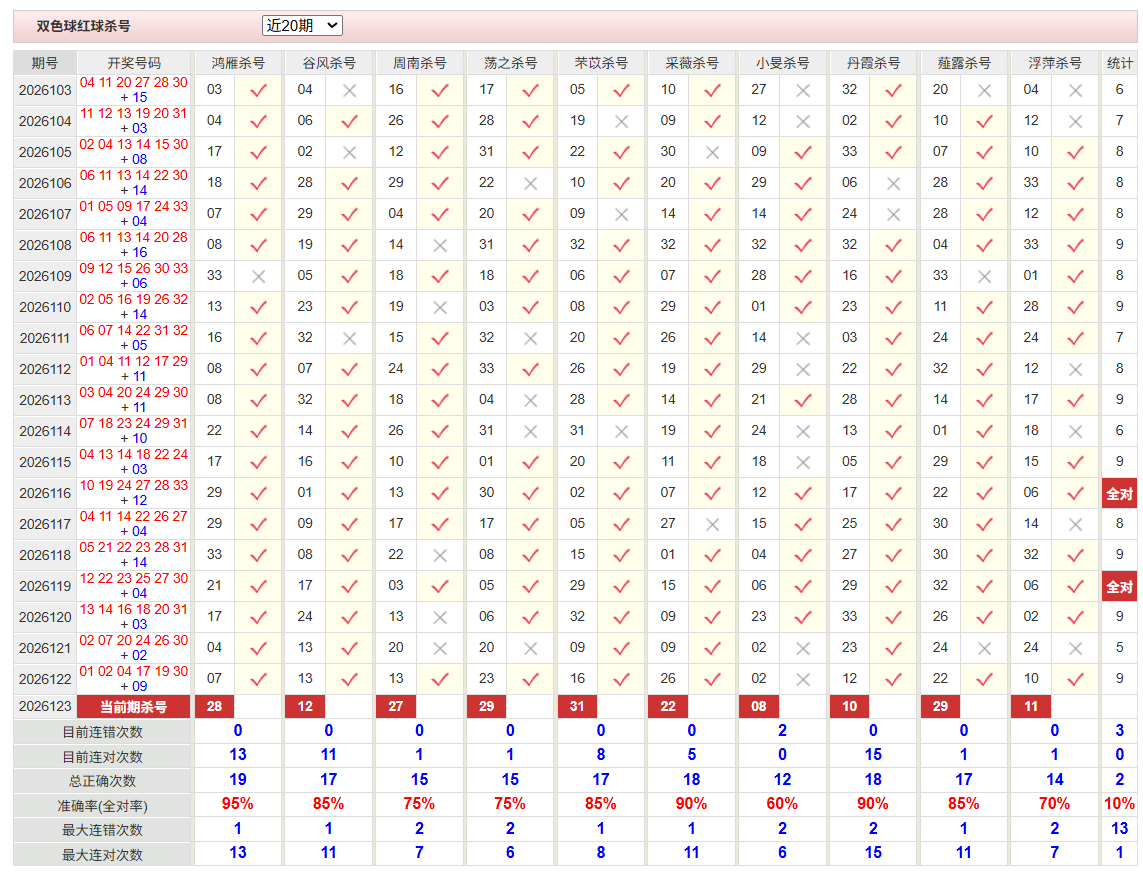
Task: Select current kill number 28 under 鸿雁杀号
Action: (x=214, y=706)
